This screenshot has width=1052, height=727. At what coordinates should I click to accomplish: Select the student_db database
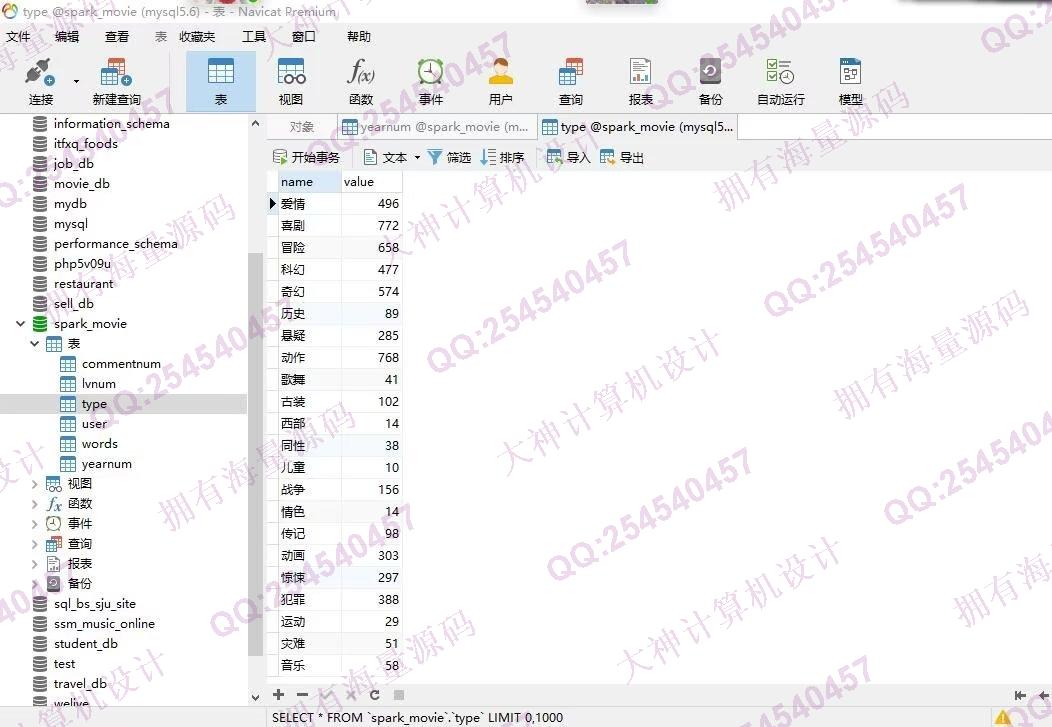point(85,644)
